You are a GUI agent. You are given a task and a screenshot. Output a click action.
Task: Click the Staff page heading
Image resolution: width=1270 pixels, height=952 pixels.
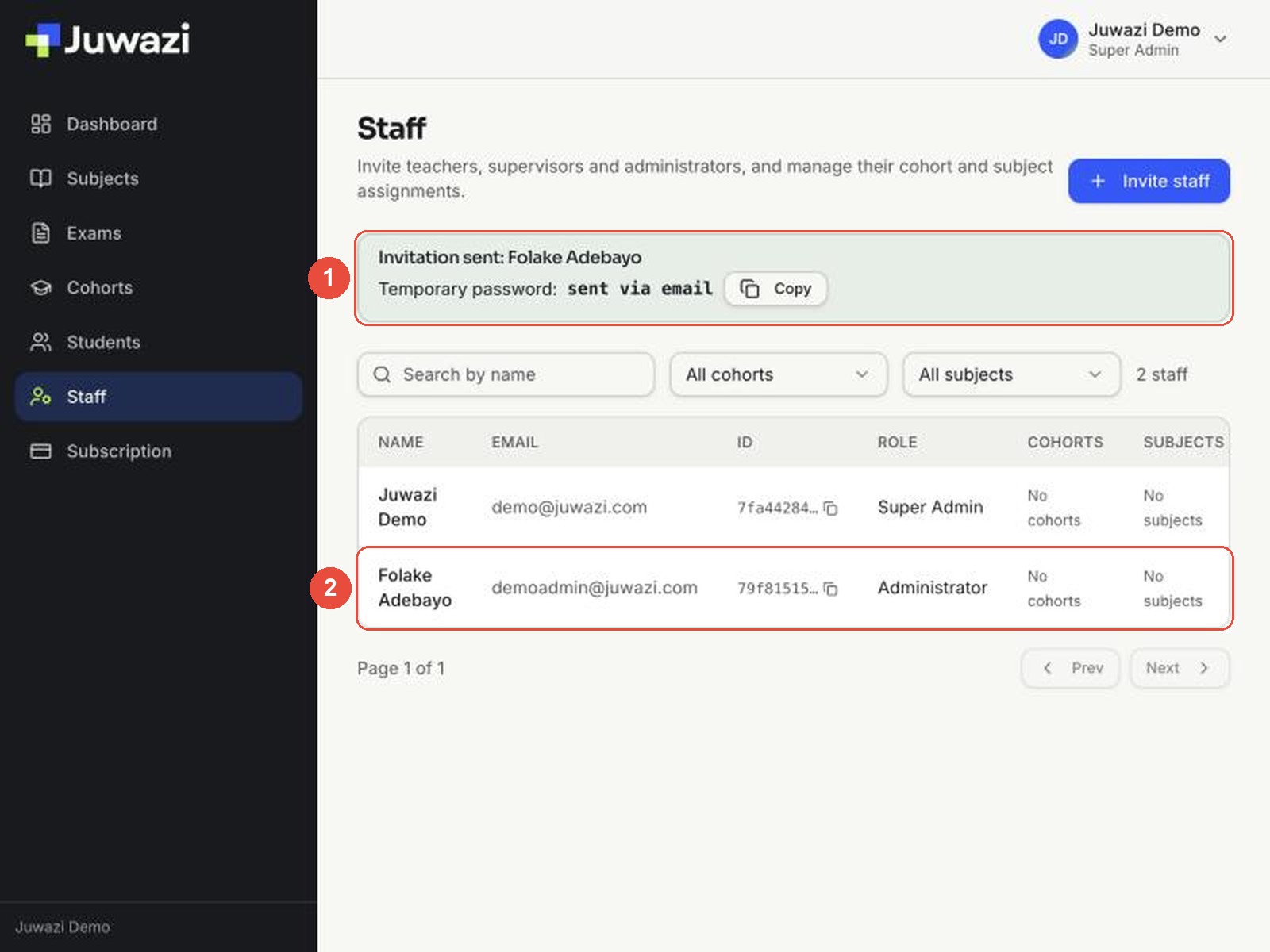pyautogui.click(x=391, y=129)
